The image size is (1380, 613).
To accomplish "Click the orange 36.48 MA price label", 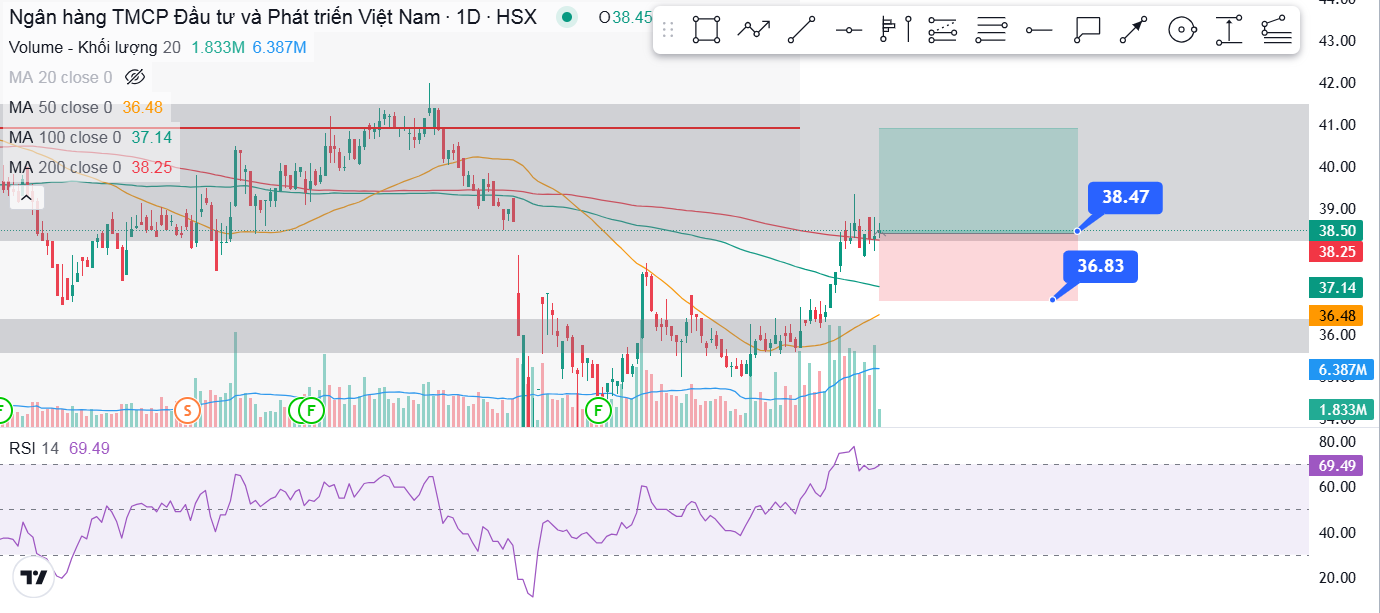I will (1336, 315).
